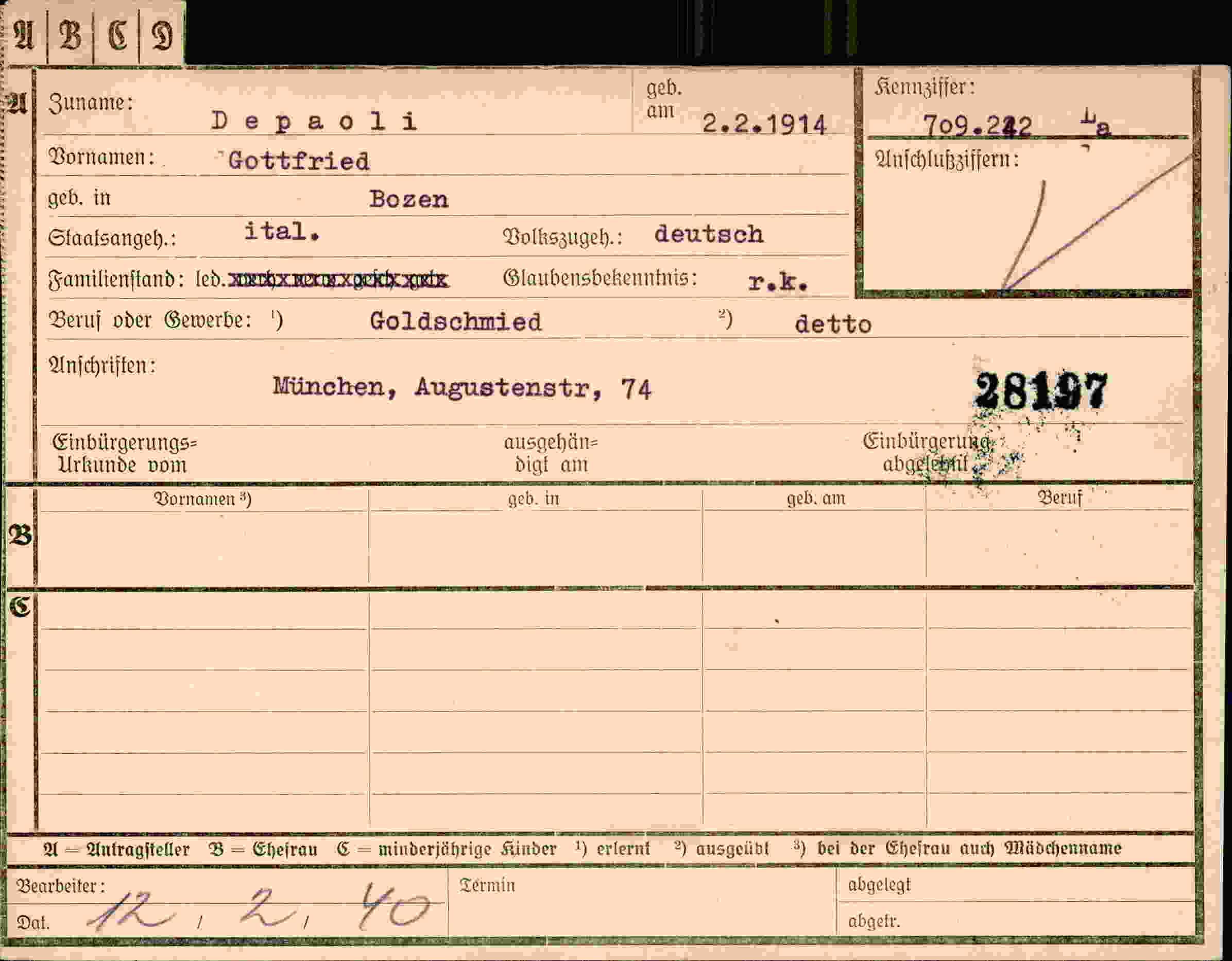Click the citizenship value "ital."
The height and width of the screenshot is (961, 1232).
point(282,231)
